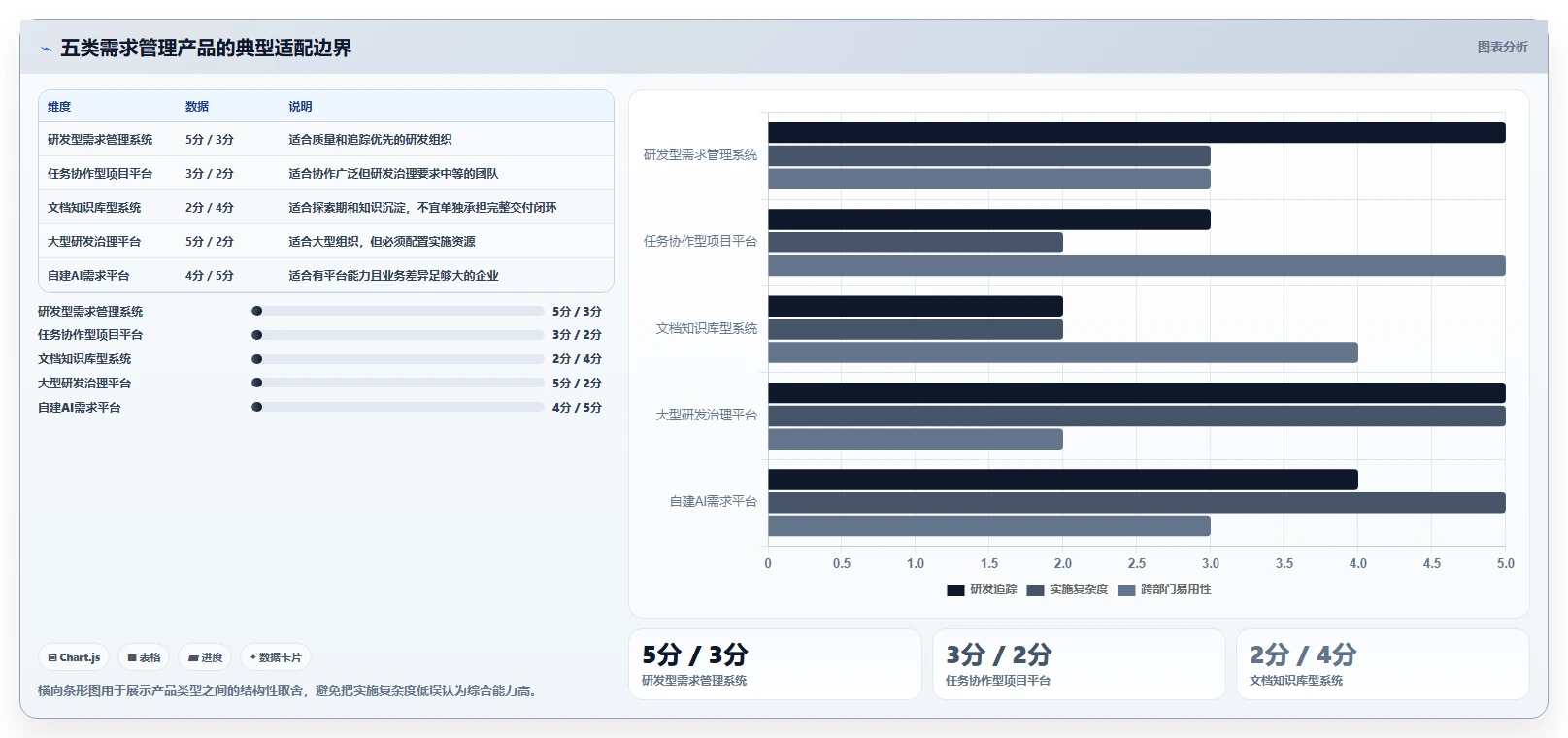Screen dimensions: 1568x738
Task: Click the 跨部门易用性 bar for 任务协作型项目平台
Action: (1137, 266)
